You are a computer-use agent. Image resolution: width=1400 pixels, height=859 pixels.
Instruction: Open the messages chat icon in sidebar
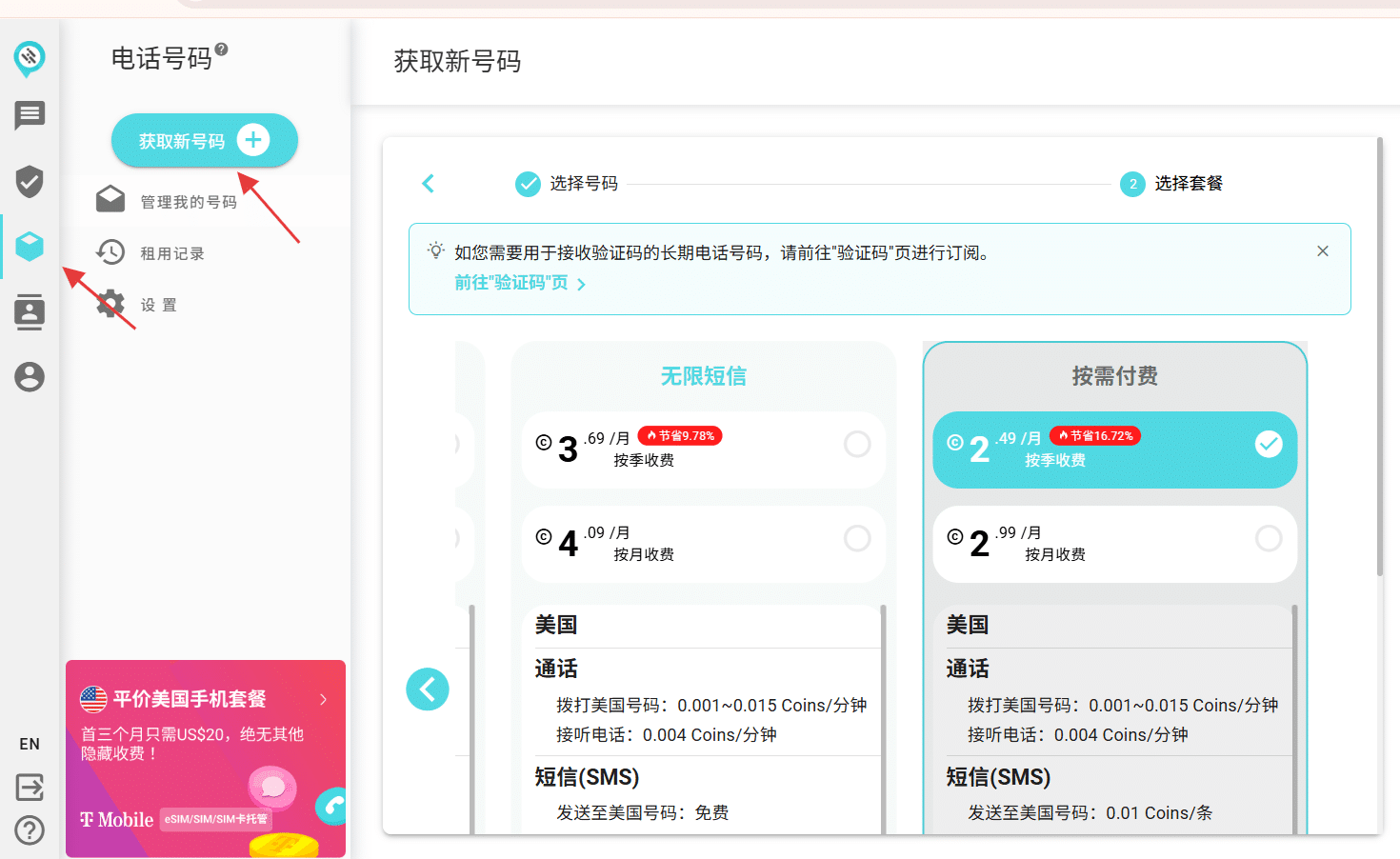(30, 116)
